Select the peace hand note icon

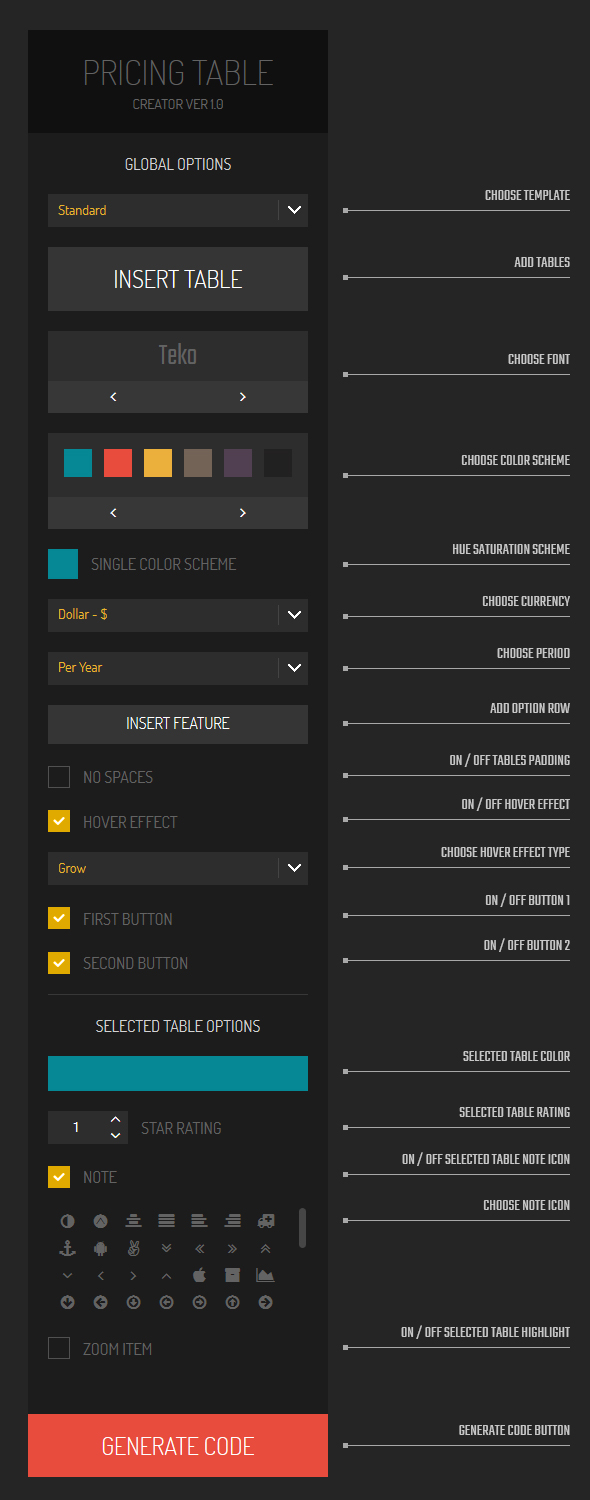(134, 1248)
